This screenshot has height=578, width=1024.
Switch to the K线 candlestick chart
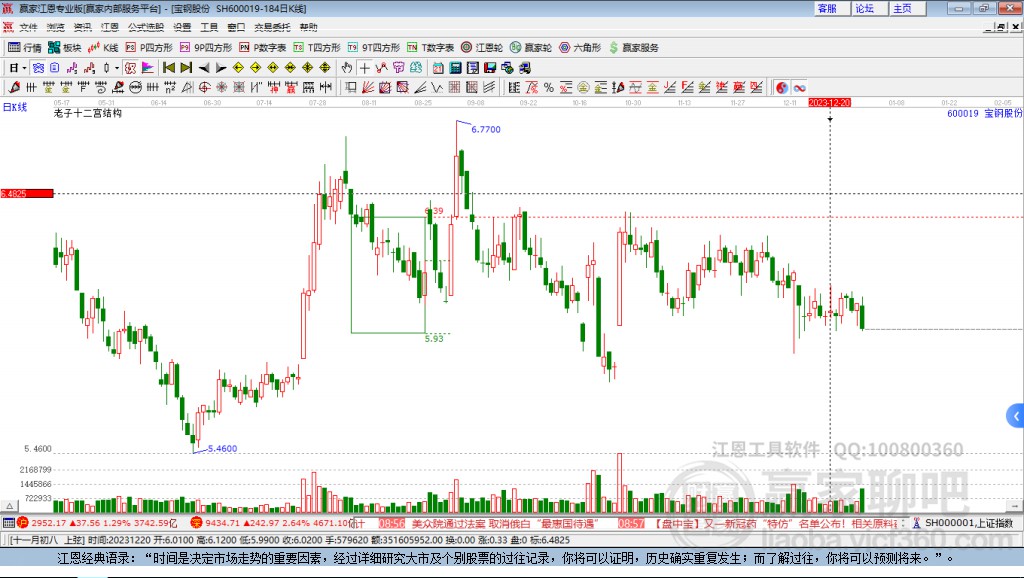tap(103, 47)
